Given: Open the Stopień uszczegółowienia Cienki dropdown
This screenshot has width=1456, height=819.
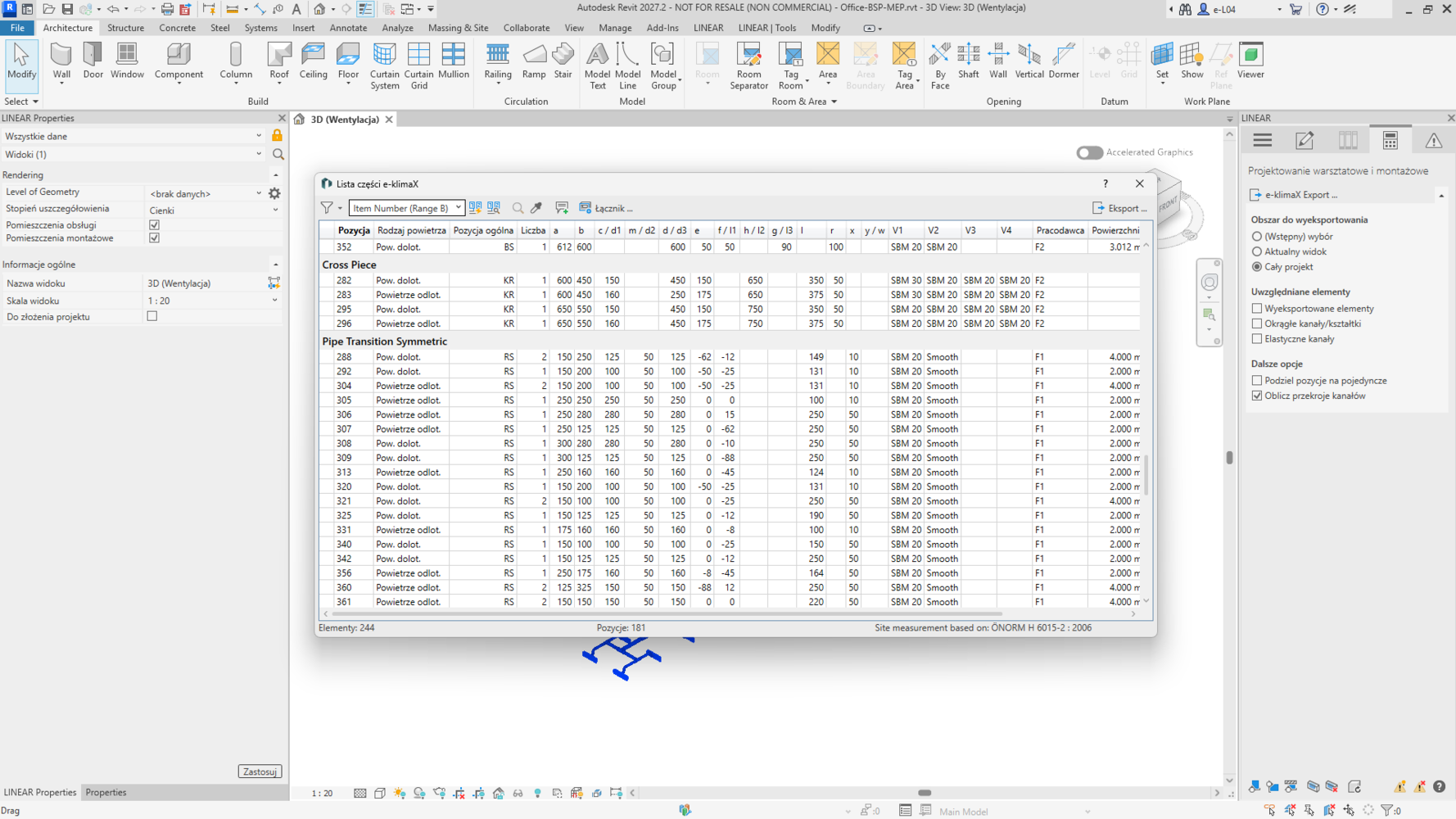Looking at the screenshot, I should 214,210.
